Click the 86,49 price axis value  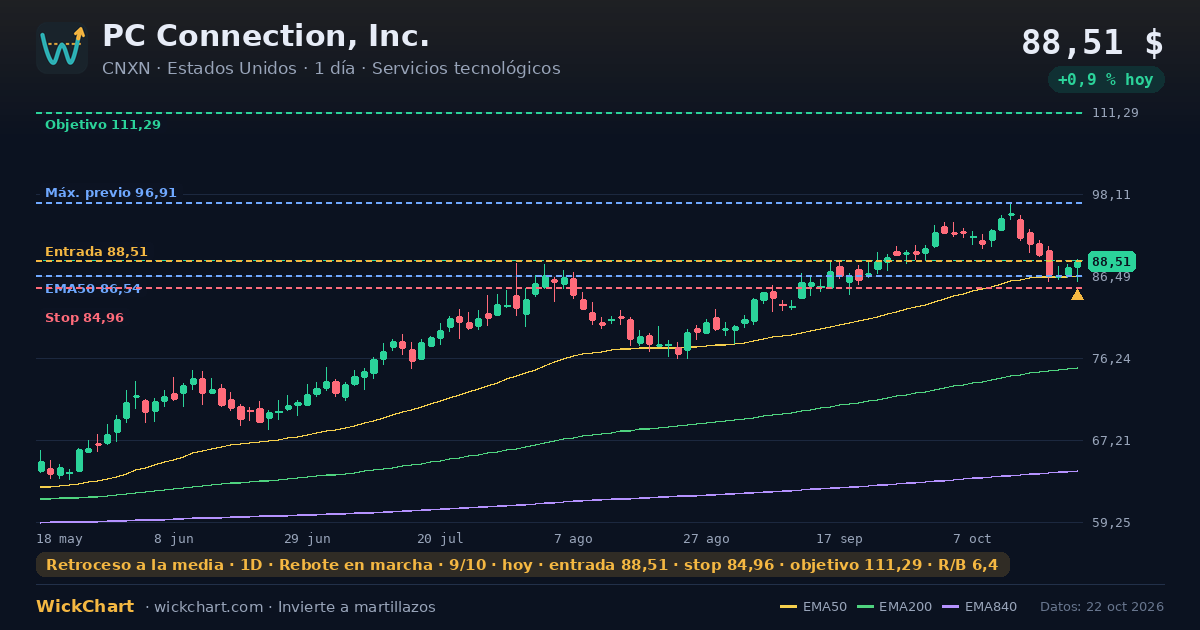1111,277
